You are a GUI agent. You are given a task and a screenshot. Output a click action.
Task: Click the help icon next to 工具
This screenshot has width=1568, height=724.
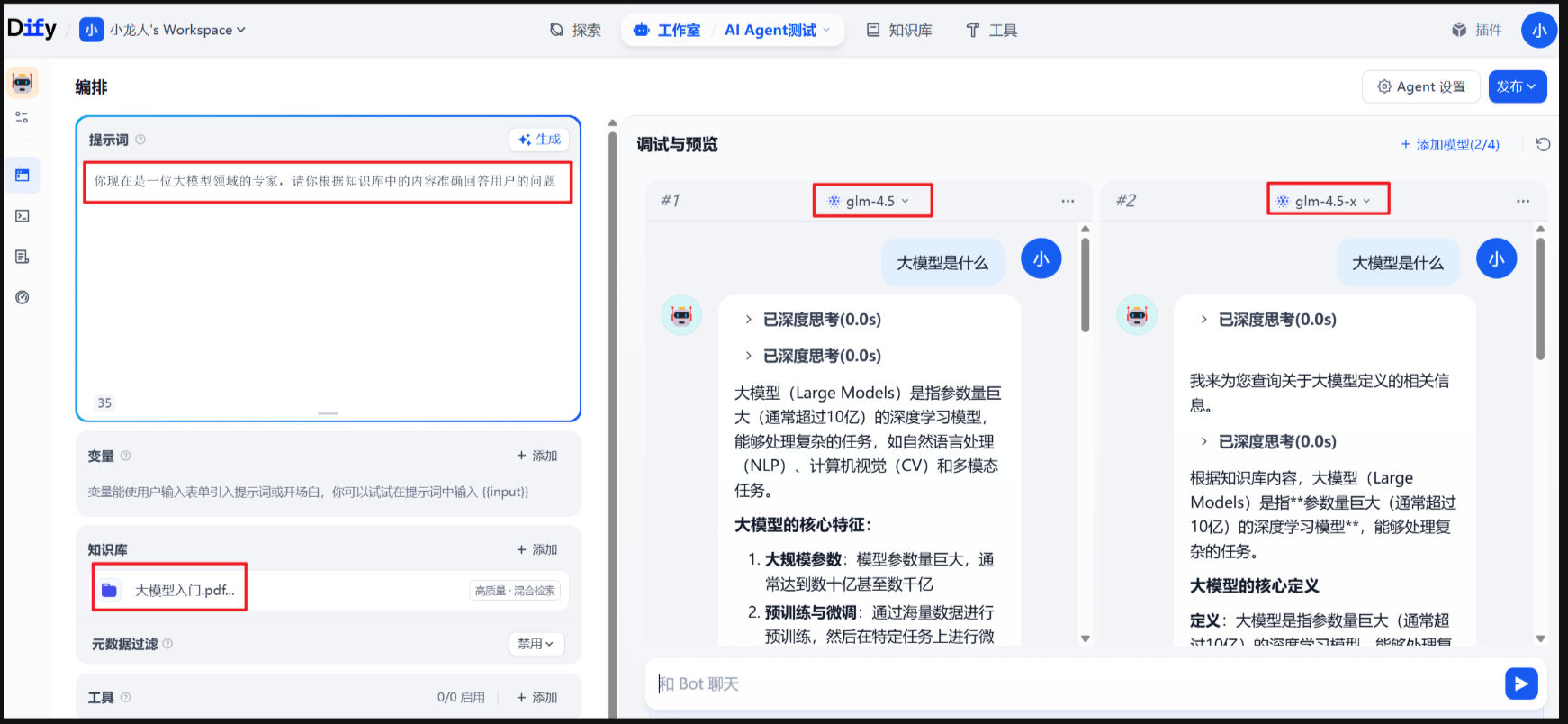click(126, 697)
